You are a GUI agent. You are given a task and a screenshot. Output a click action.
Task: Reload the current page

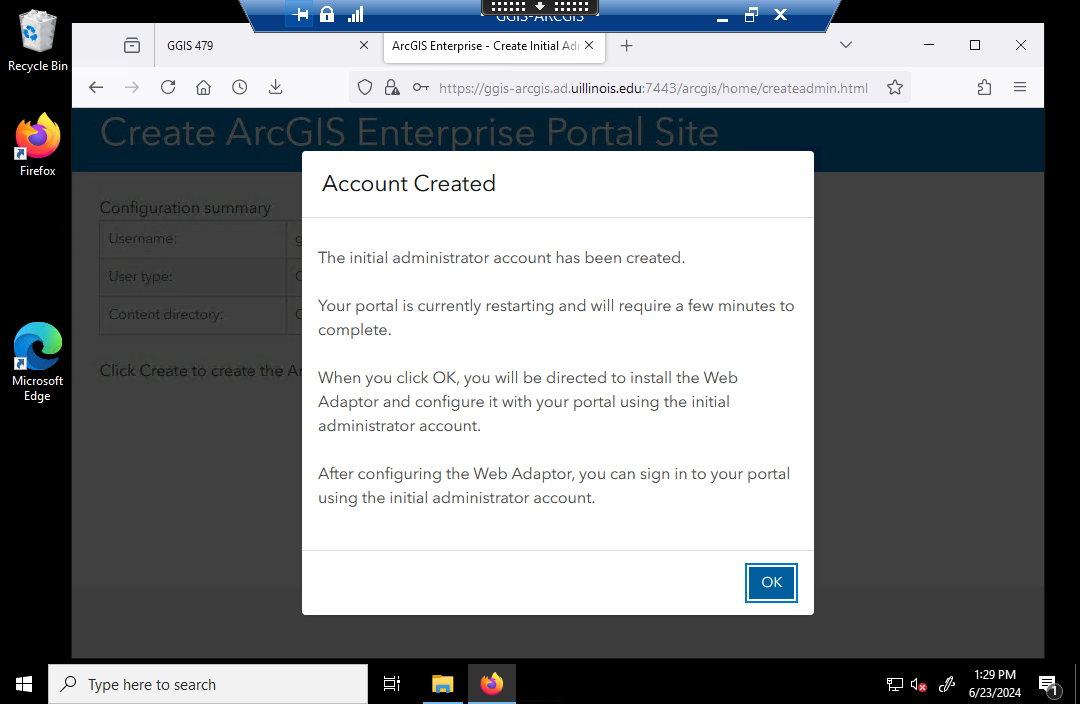click(x=168, y=88)
